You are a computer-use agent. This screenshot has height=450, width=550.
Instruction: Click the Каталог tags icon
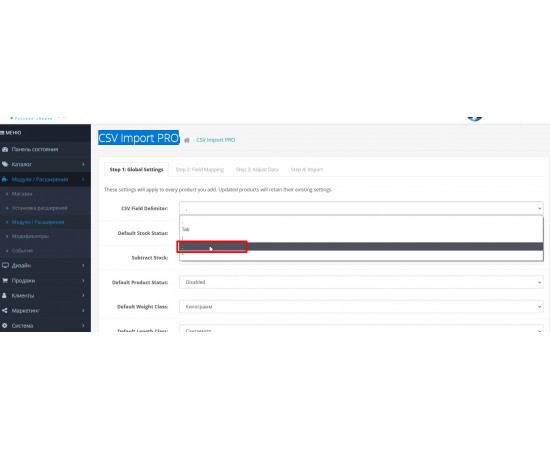pos(5,164)
